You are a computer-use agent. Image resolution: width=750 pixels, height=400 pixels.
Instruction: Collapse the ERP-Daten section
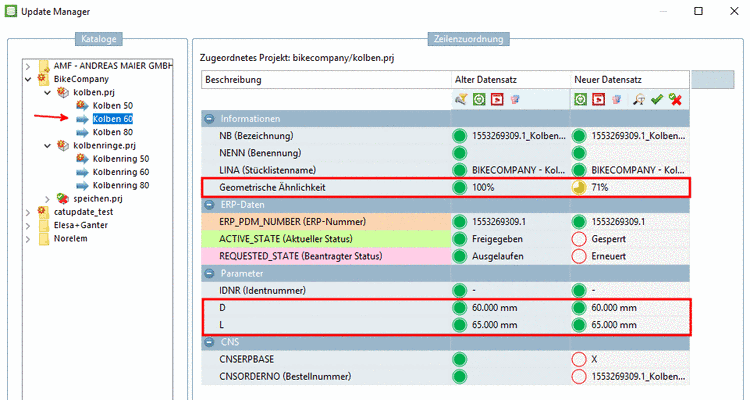(209, 205)
